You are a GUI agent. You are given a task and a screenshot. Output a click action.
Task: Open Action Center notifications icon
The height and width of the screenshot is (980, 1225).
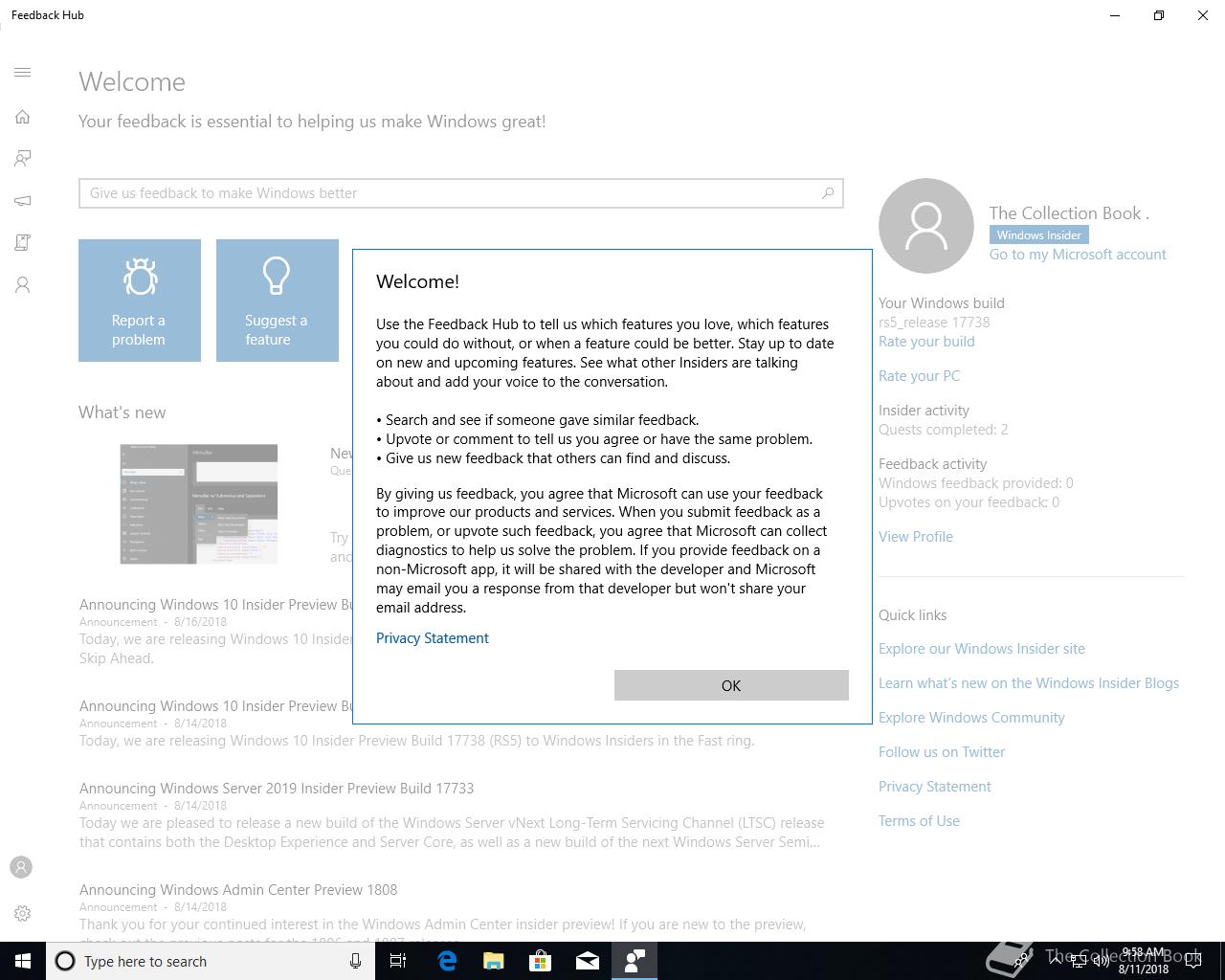tap(1193, 961)
